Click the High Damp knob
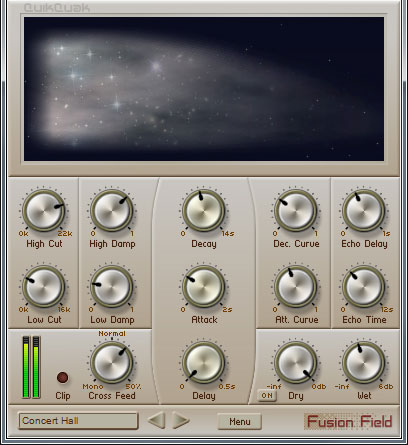 coord(112,211)
